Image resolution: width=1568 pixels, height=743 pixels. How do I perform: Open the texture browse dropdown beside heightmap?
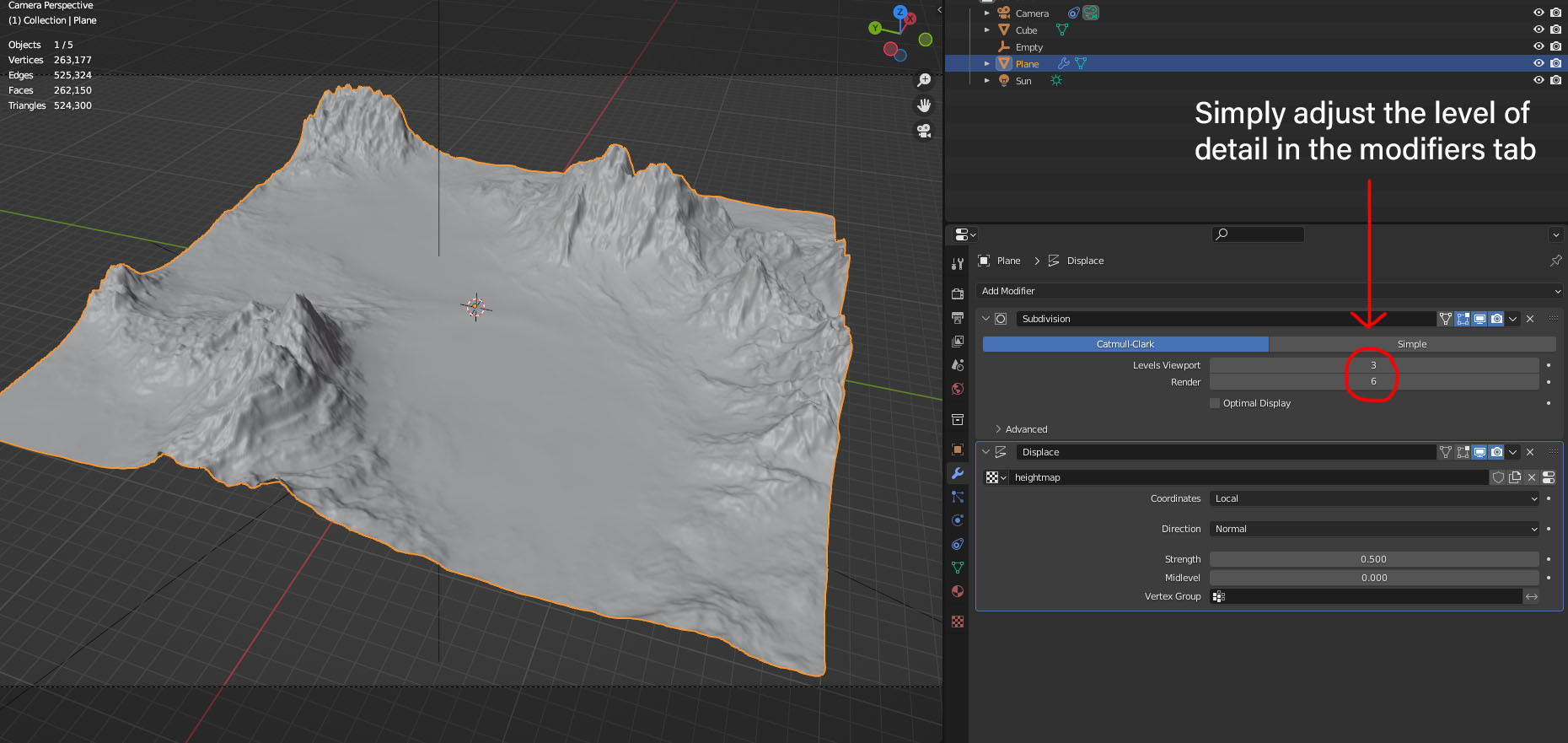996,477
